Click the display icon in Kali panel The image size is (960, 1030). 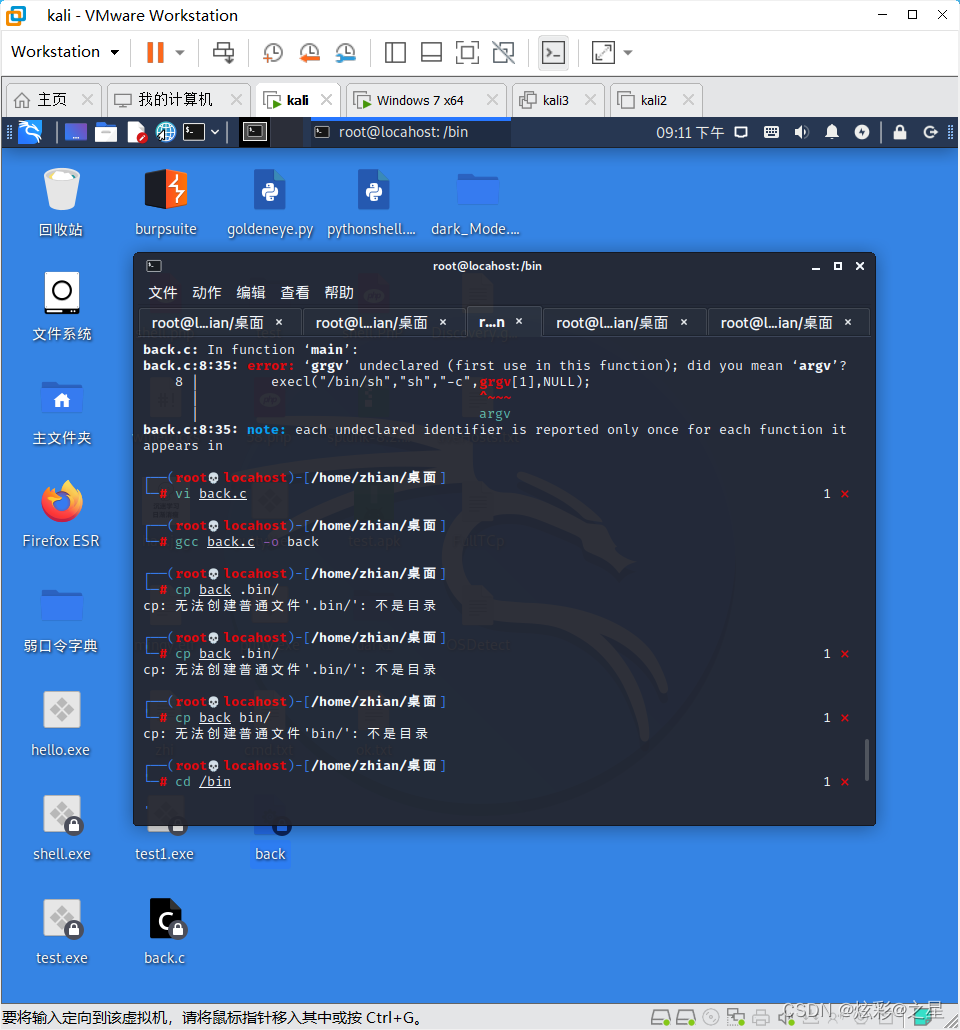point(741,133)
